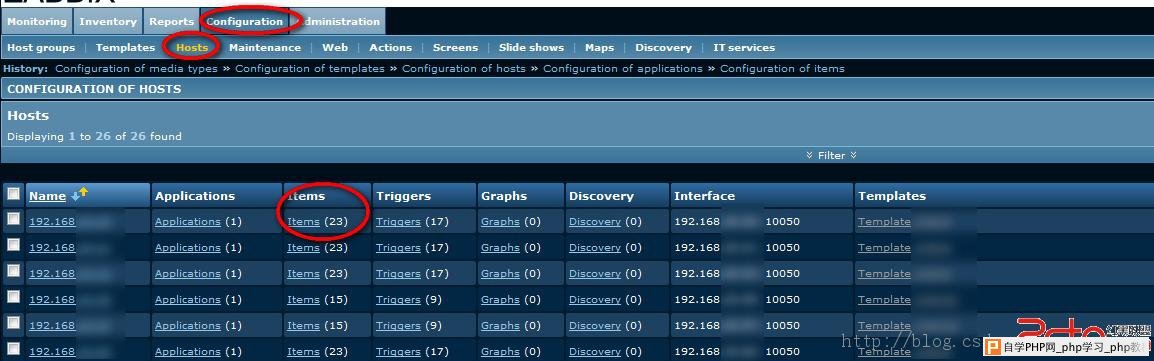Switch to the Reports tab

click(x=171, y=21)
